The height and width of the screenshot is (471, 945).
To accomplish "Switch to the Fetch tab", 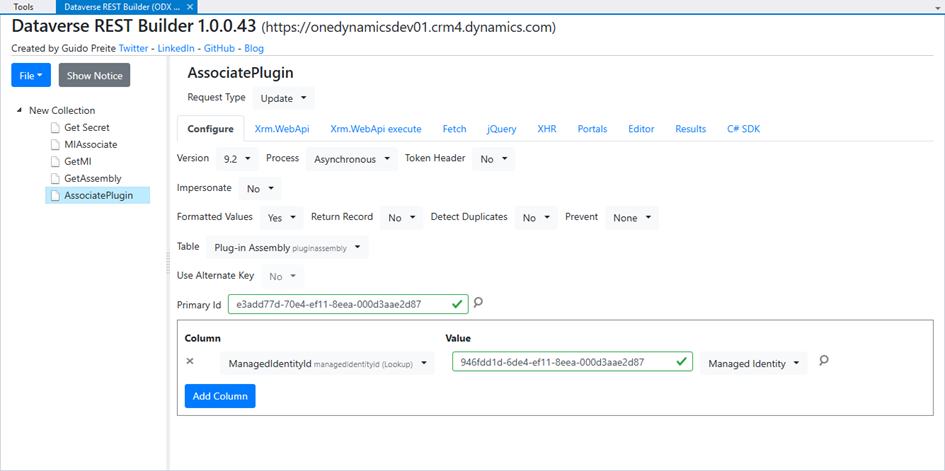I will coord(454,129).
